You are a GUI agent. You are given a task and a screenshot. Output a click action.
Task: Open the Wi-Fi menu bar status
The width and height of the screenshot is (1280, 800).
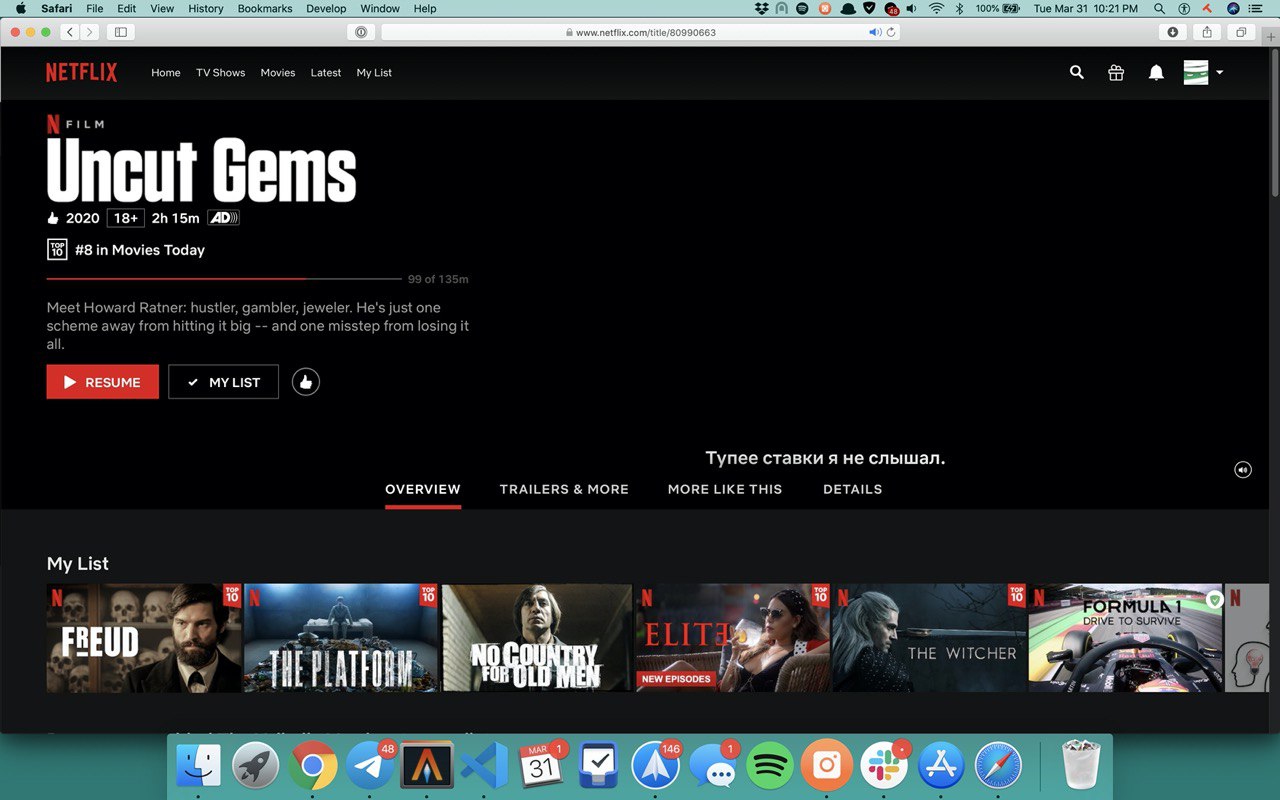coord(936,8)
